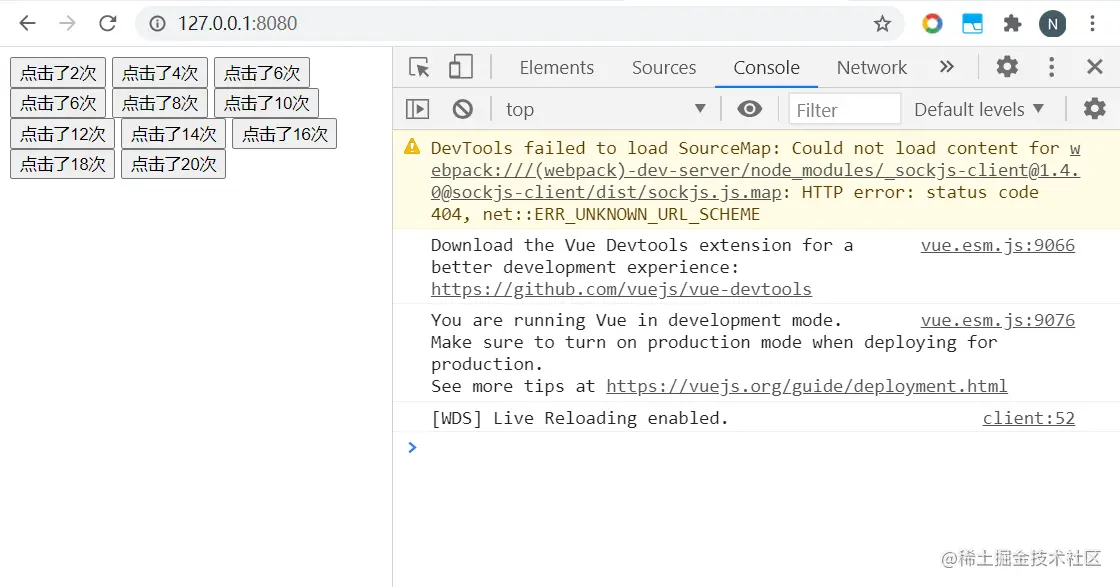Screen dimensions: 1120x587
Task: Show the console sidebar panel
Action: click(418, 109)
